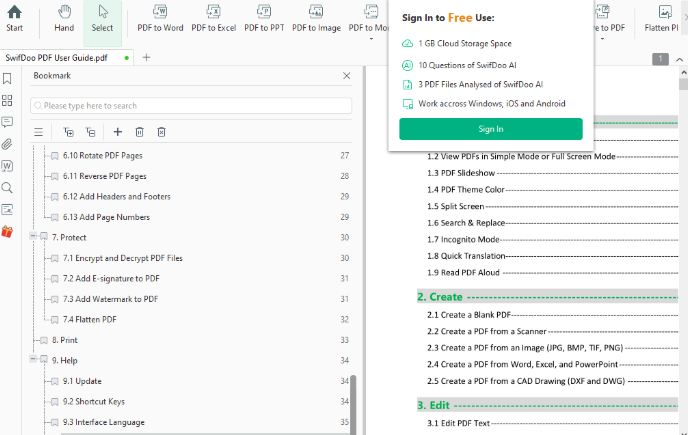Open bookmark 7.3 Add Watermark to PDF
The height and width of the screenshot is (435, 688).
110,299
